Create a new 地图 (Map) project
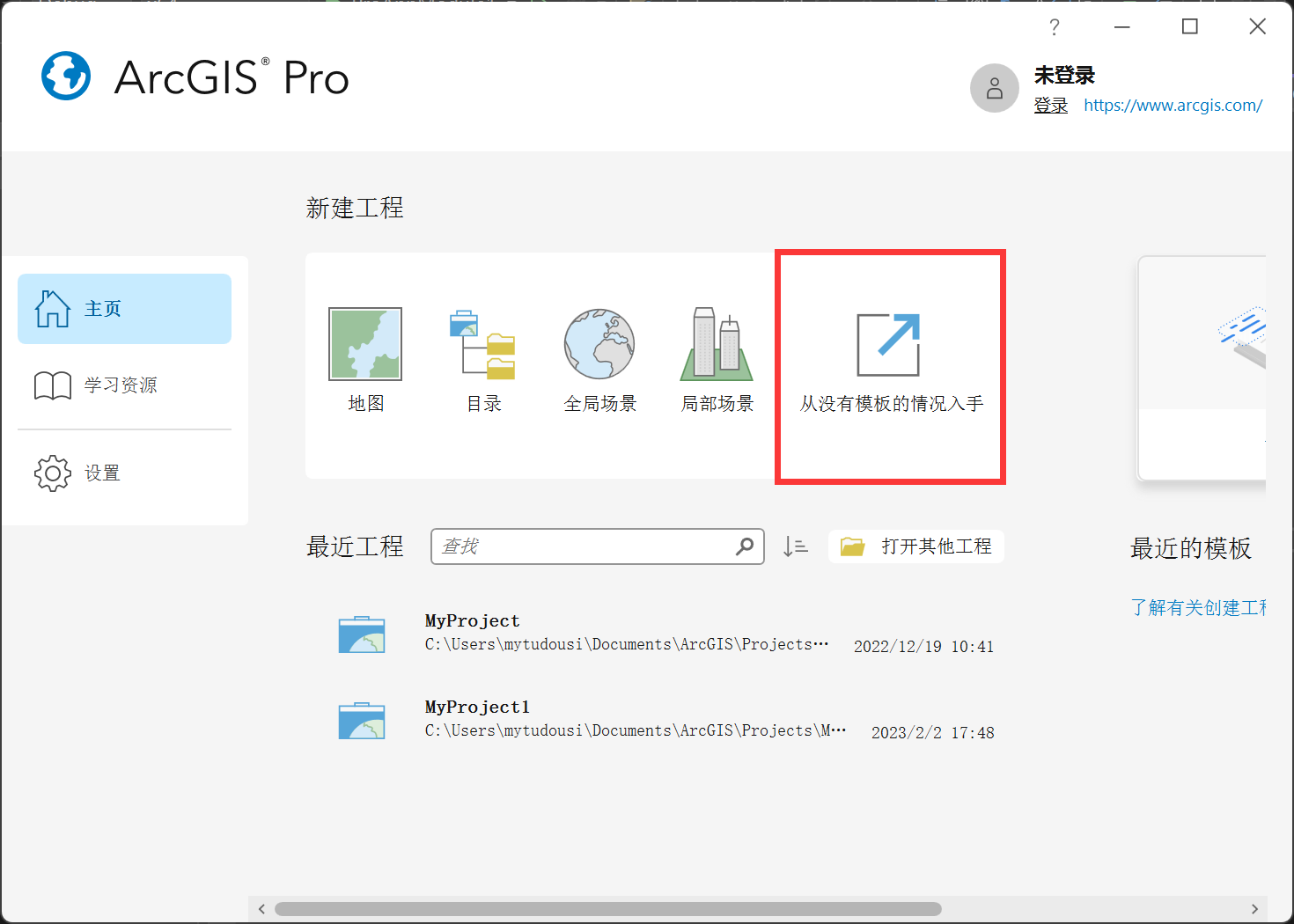 click(x=365, y=361)
